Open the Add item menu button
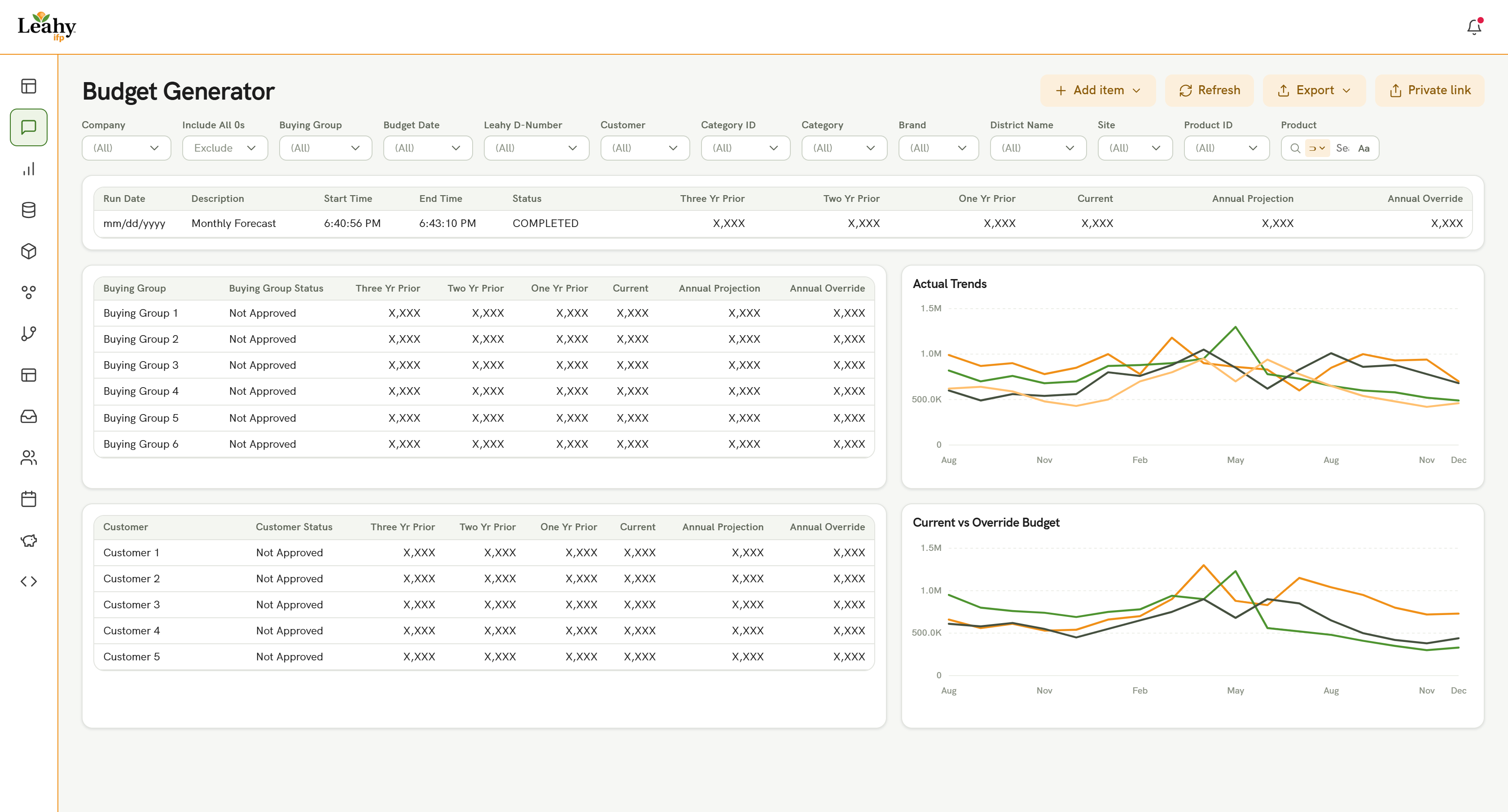Image resolution: width=1508 pixels, height=812 pixels. tap(1098, 90)
